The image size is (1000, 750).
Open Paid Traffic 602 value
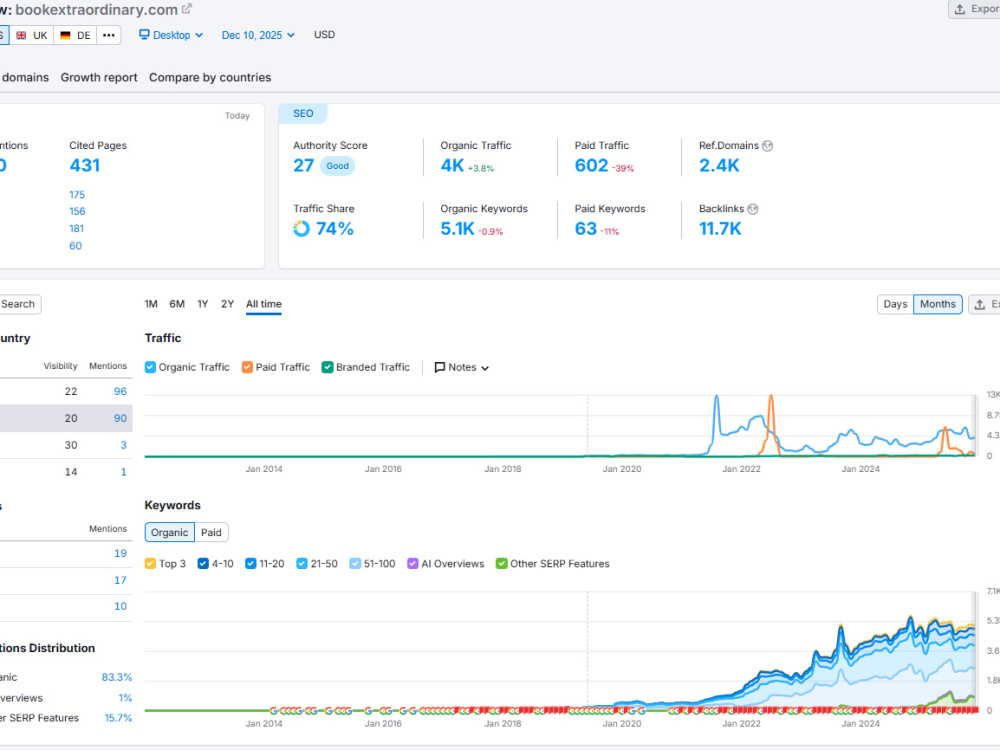point(591,166)
